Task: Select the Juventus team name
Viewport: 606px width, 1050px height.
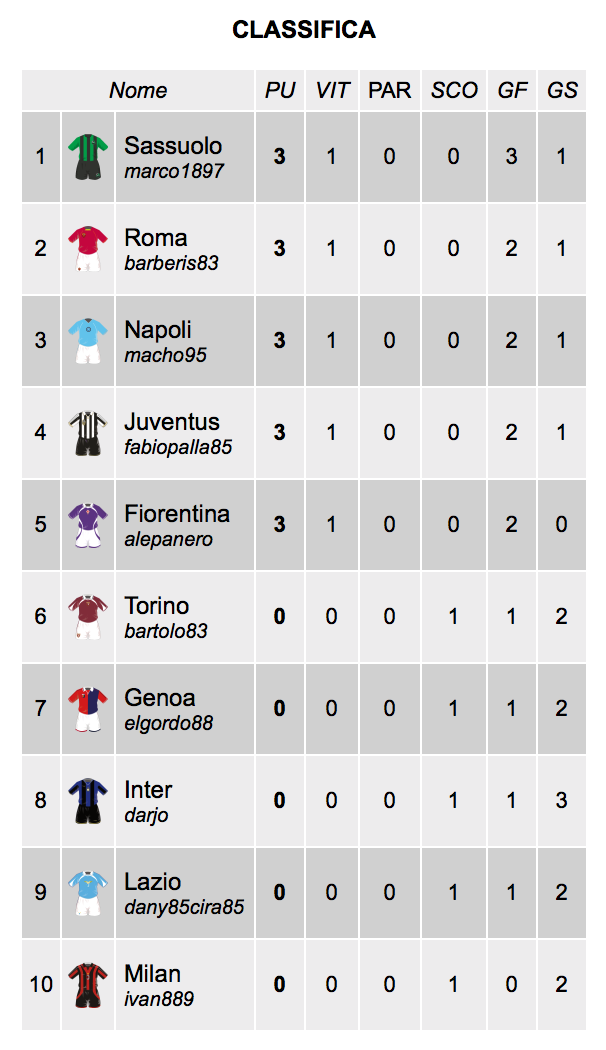Action: [x=172, y=422]
